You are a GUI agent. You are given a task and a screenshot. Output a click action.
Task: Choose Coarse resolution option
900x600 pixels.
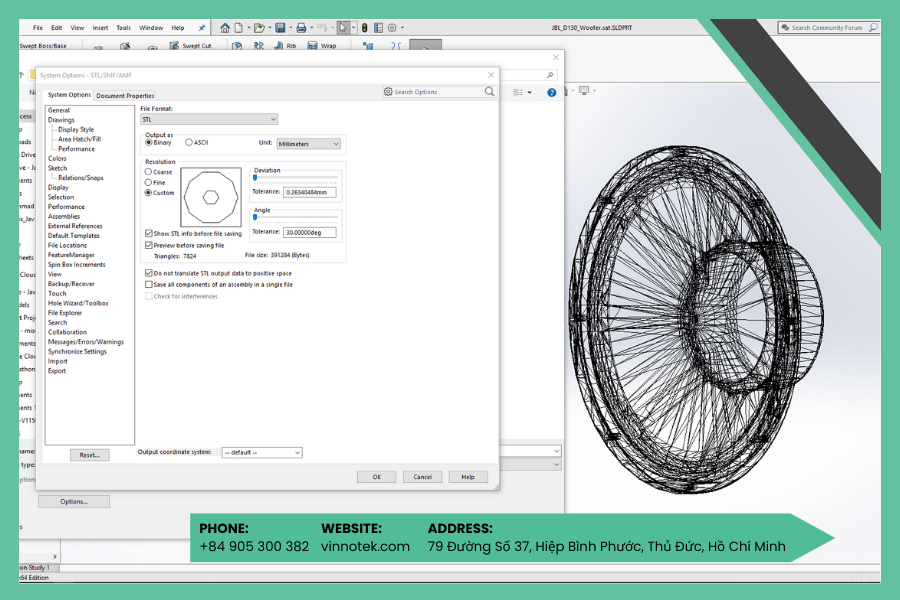tap(148, 172)
